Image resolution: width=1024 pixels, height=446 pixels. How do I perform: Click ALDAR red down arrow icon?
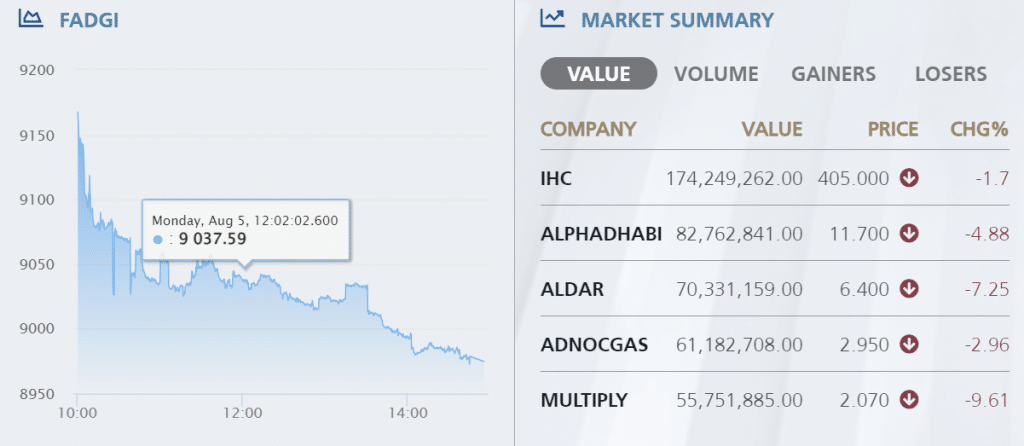[909, 289]
